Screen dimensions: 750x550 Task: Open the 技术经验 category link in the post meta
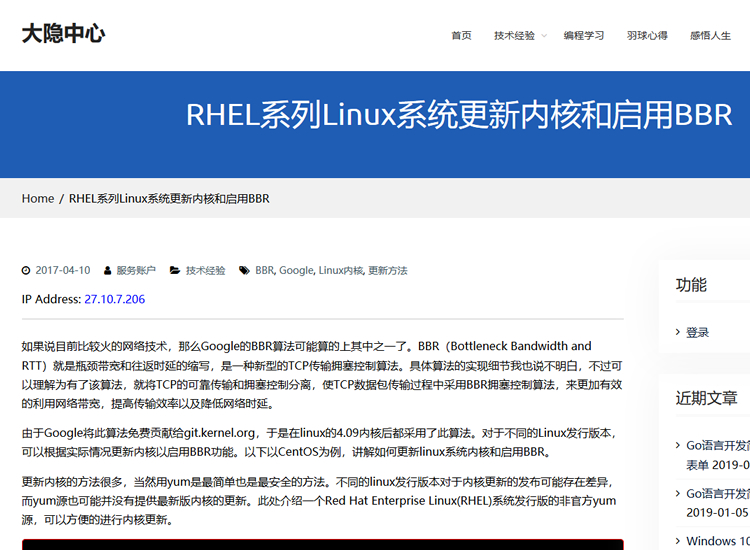click(x=205, y=270)
